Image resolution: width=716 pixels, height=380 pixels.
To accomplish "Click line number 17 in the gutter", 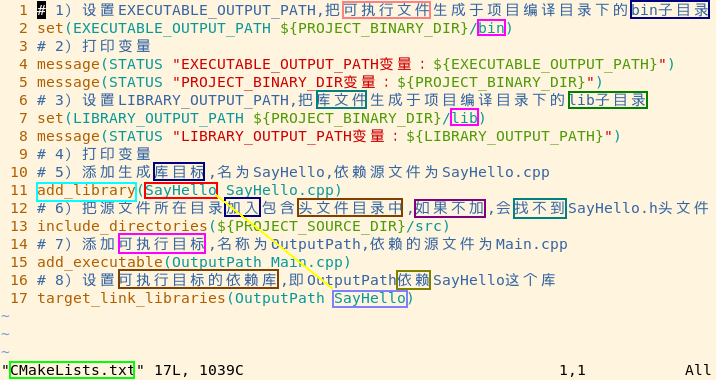I will (x=19, y=298).
